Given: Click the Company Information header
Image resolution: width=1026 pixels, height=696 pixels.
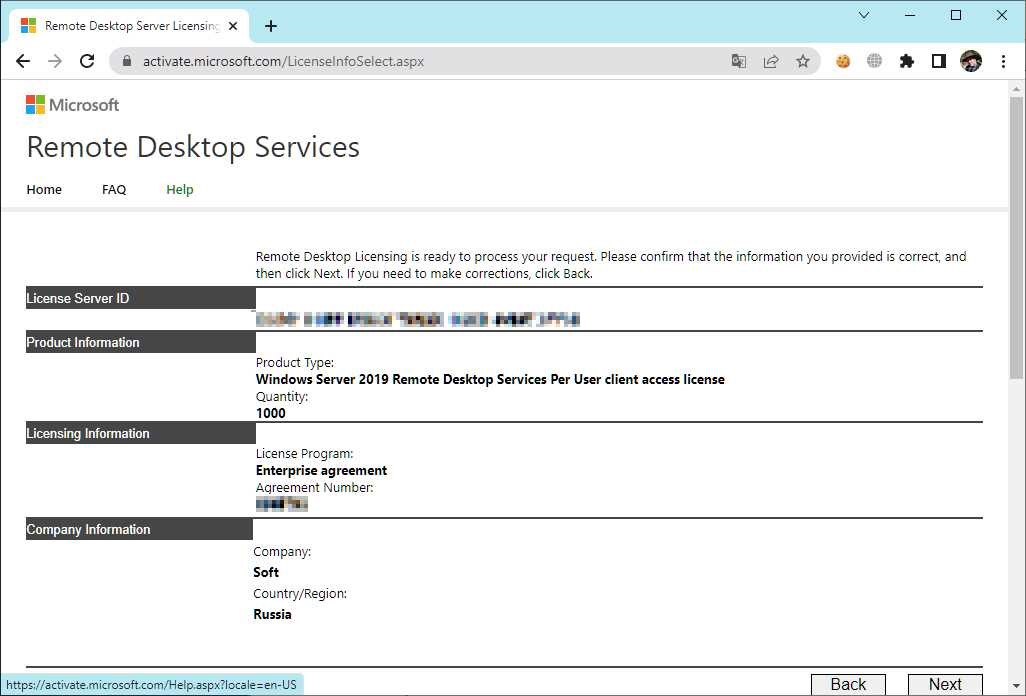Looking at the screenshot, I should coord(139,529).
